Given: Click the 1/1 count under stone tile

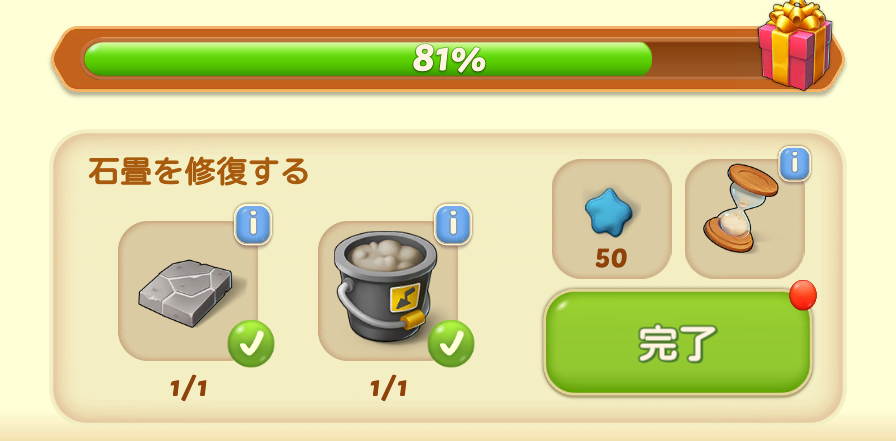Looking at the screenshot, I should [x=188, y=390].
